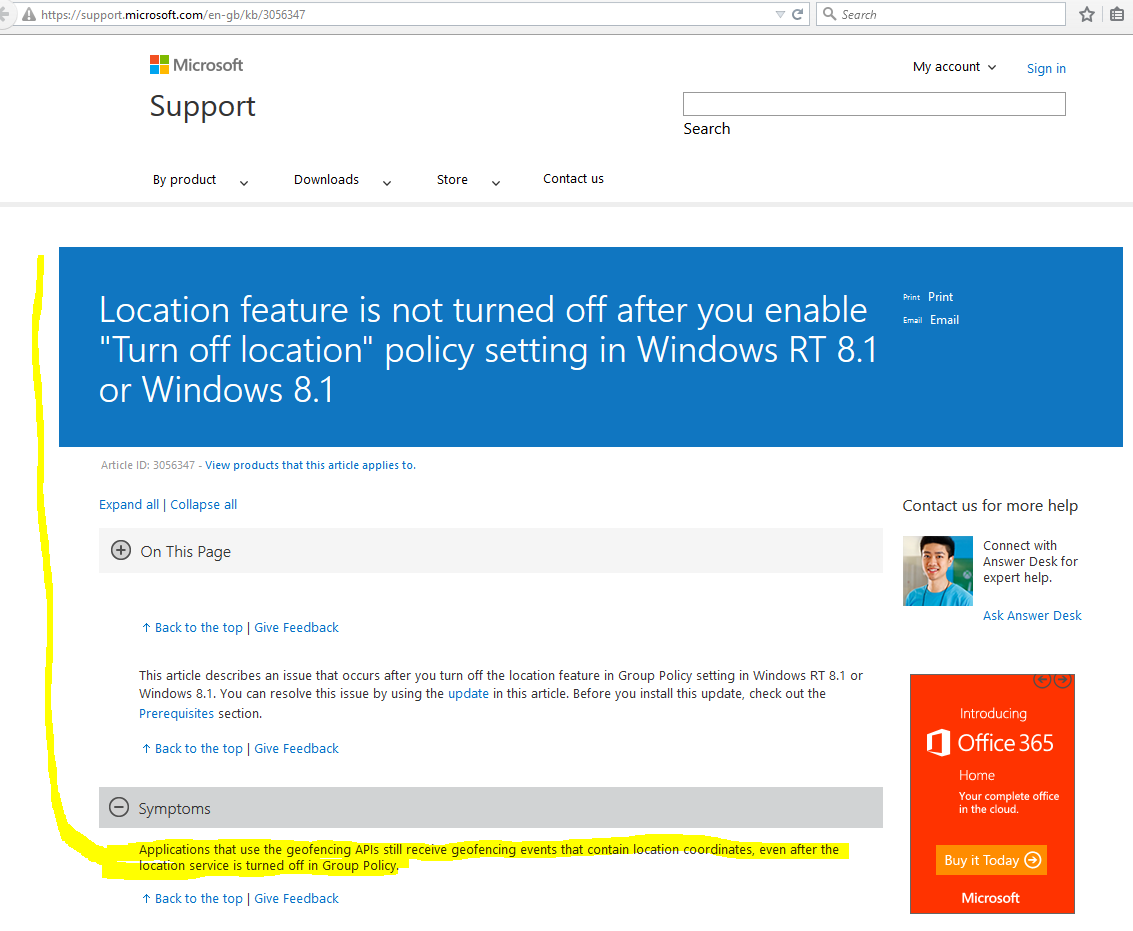Expand On This Page plus icon
Viewport: 1133px width, 931px height.
(121, 551)
